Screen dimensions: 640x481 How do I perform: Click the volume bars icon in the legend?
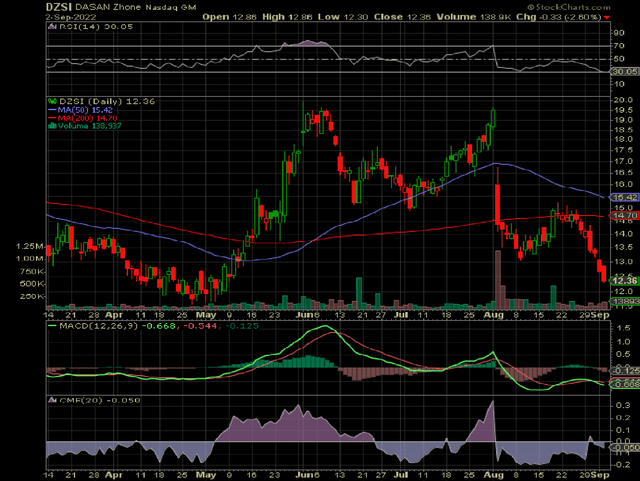(52, 126)
